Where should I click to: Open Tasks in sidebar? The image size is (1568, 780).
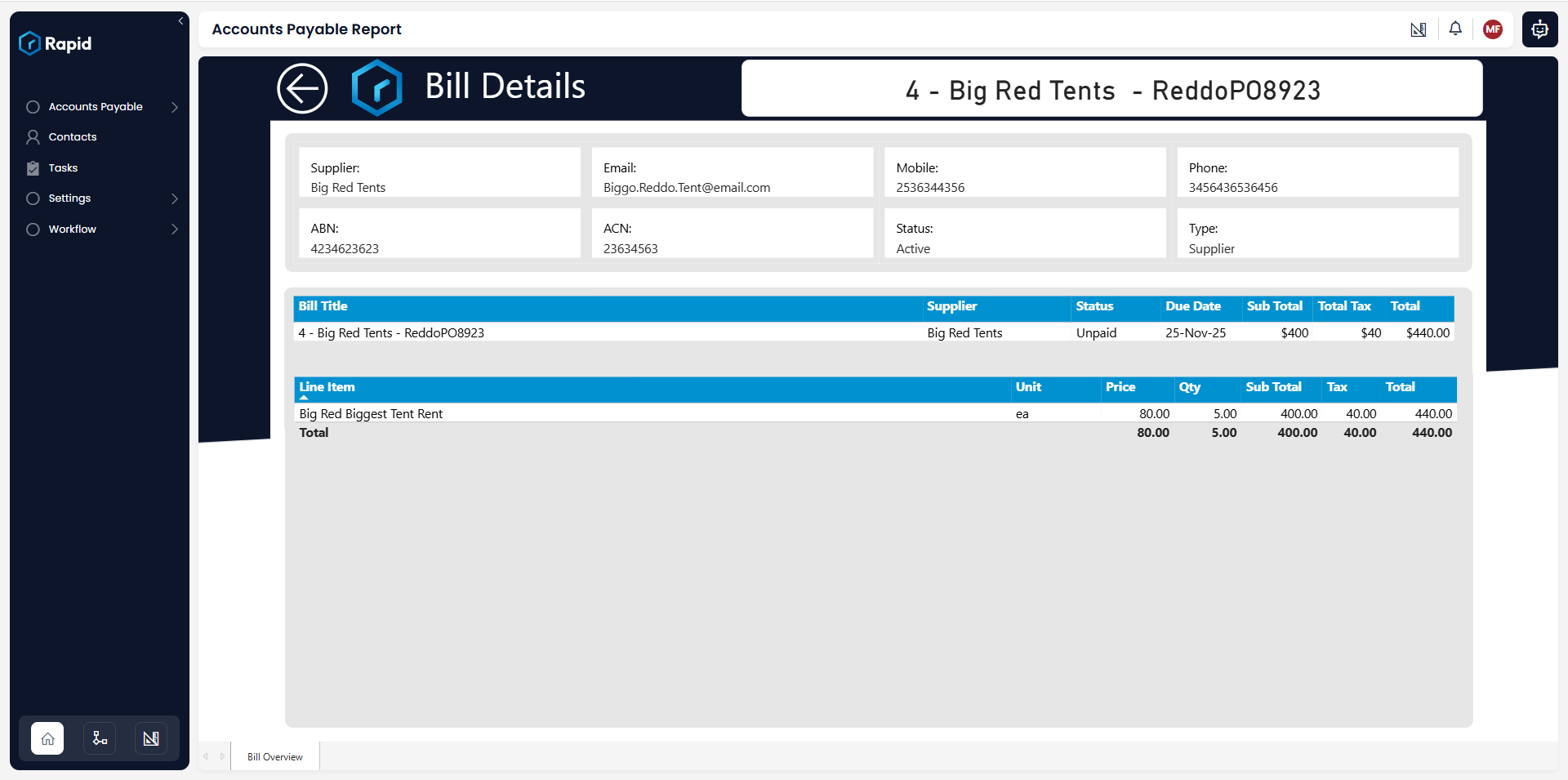[x=63, y=168]
